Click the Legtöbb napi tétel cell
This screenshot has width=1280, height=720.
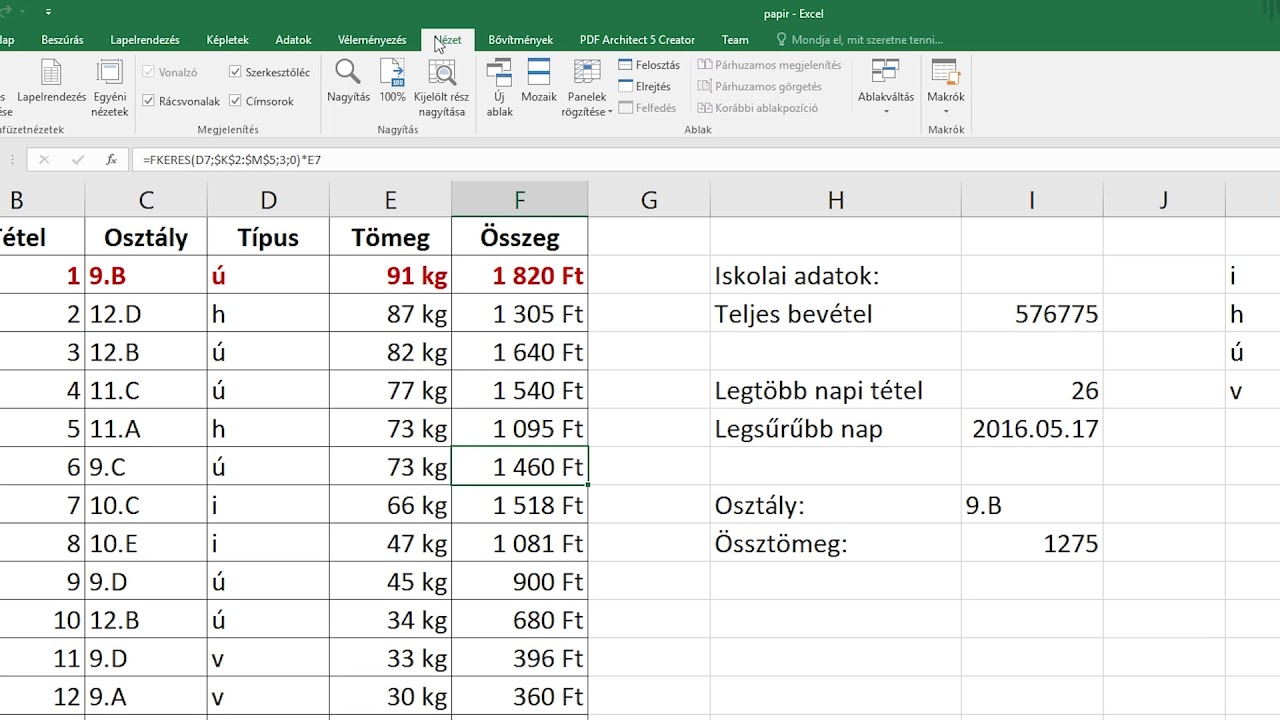tap(836, 390)
